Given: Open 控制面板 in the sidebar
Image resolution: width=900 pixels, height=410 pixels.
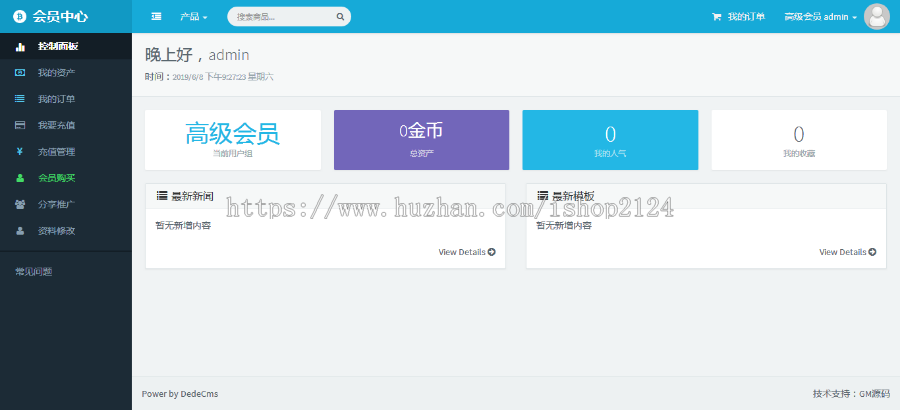Looking at the screenshot, I should click(57, 47).
